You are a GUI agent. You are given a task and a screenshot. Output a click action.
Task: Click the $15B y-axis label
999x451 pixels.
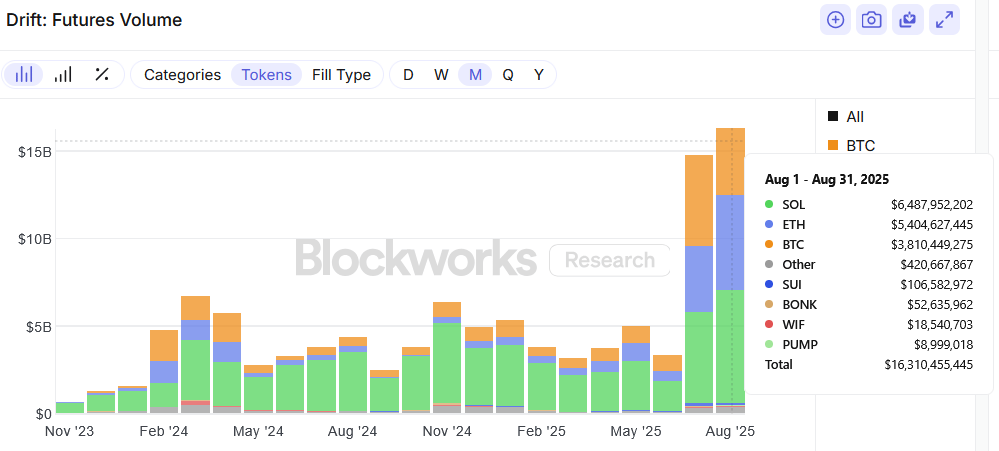coord(34,152)
